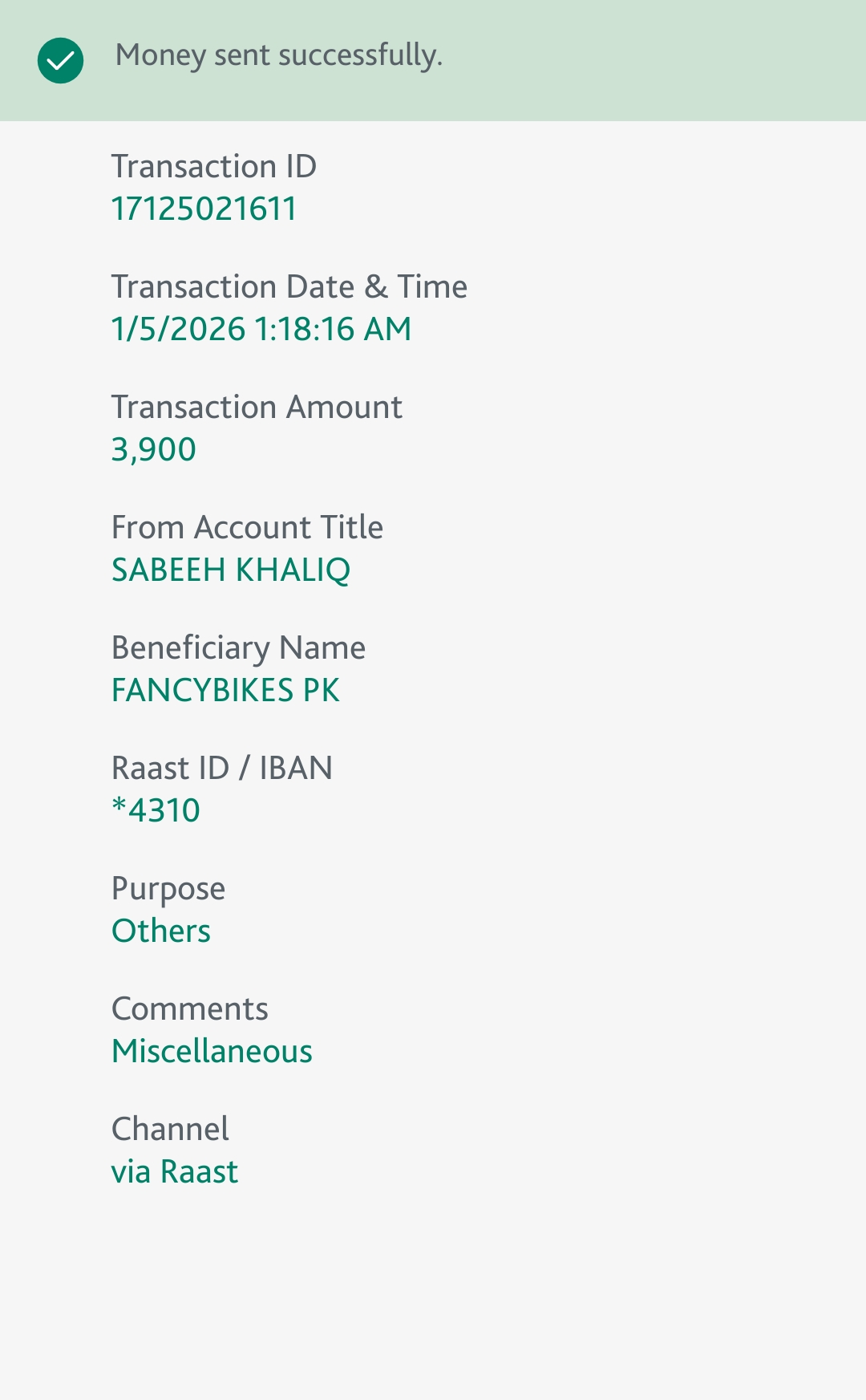Select beneficiary FANCYBIKES PK

[x=225, y=690]
